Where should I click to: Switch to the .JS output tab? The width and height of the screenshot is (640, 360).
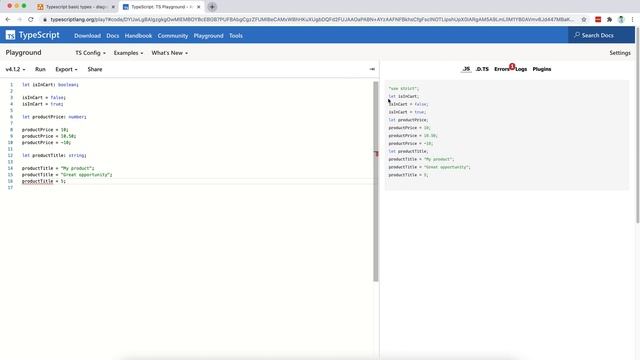(x=466, y=69)
